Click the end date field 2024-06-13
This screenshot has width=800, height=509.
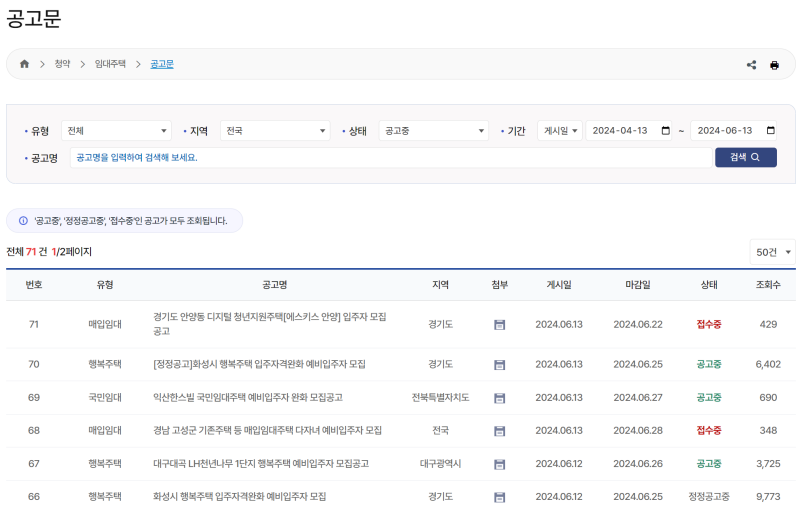(x=734, y=131)
